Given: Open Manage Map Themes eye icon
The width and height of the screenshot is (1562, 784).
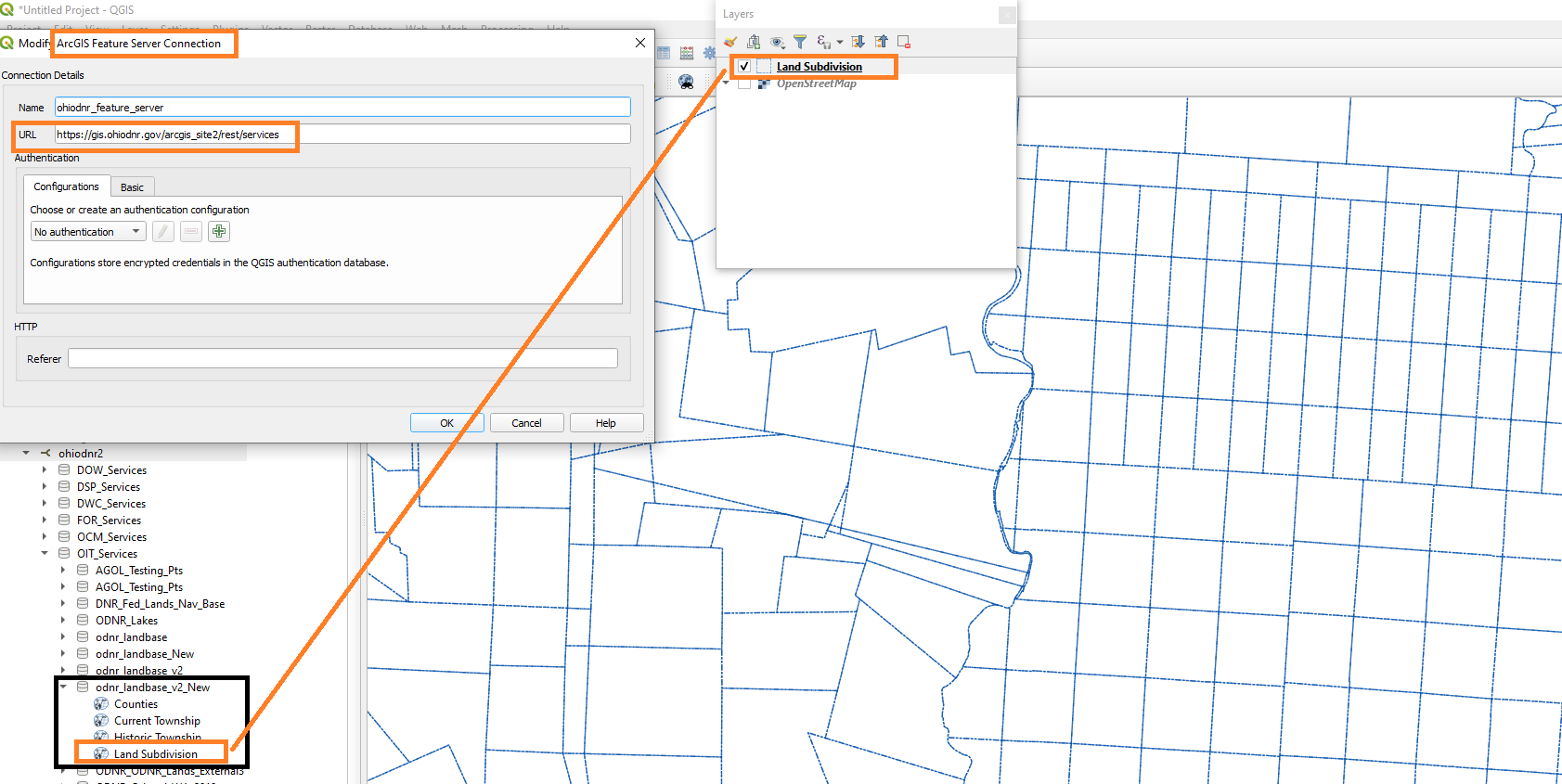Looking at the screenshot, I should coord(778,42).
